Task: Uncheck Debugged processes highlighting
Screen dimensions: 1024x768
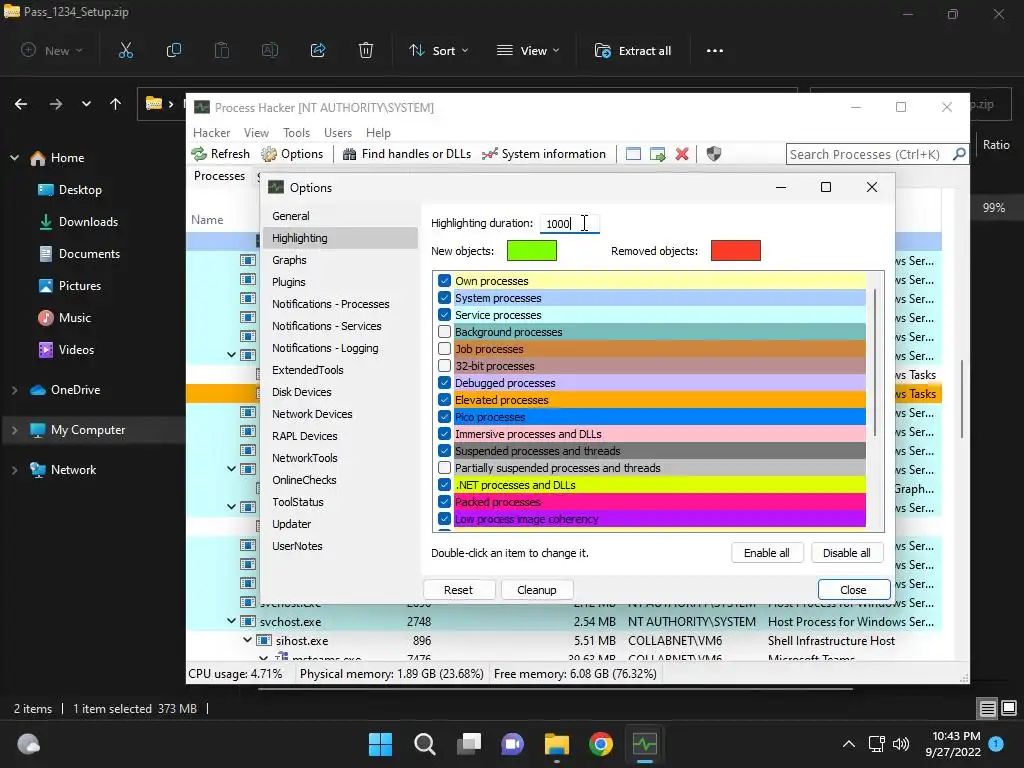Action: point(444,383)
